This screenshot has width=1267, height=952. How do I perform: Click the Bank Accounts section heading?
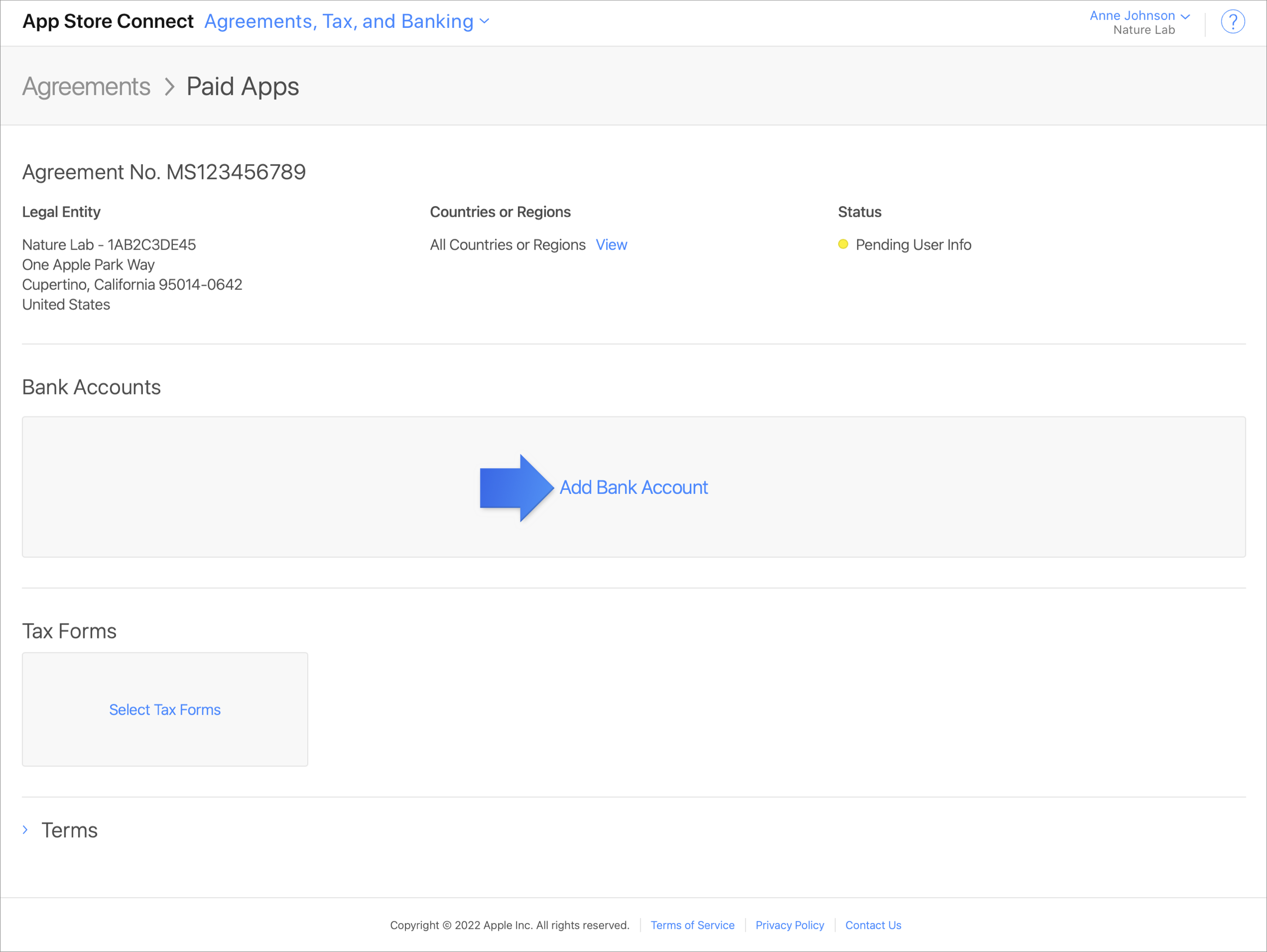point(91,387)
